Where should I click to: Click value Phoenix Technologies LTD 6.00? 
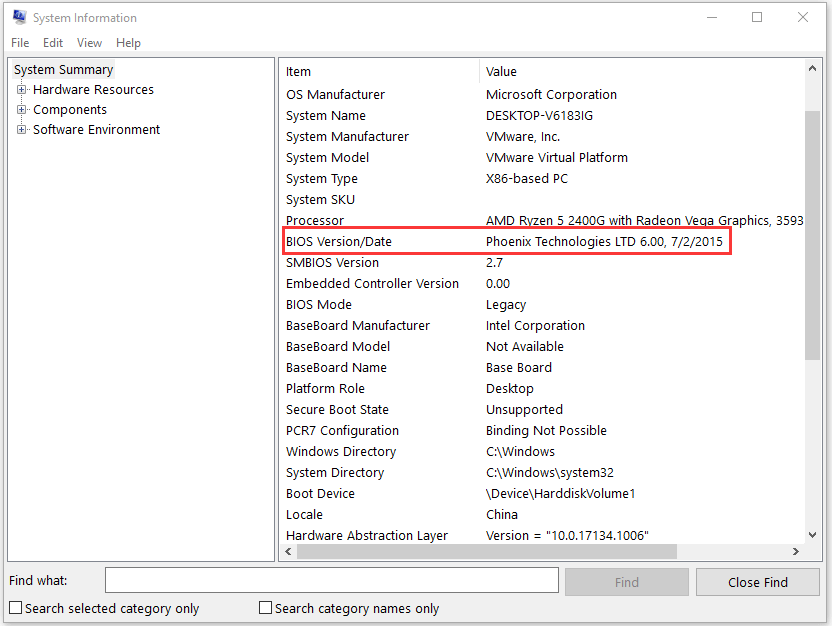pyautogui.click(x=575, y=242)
